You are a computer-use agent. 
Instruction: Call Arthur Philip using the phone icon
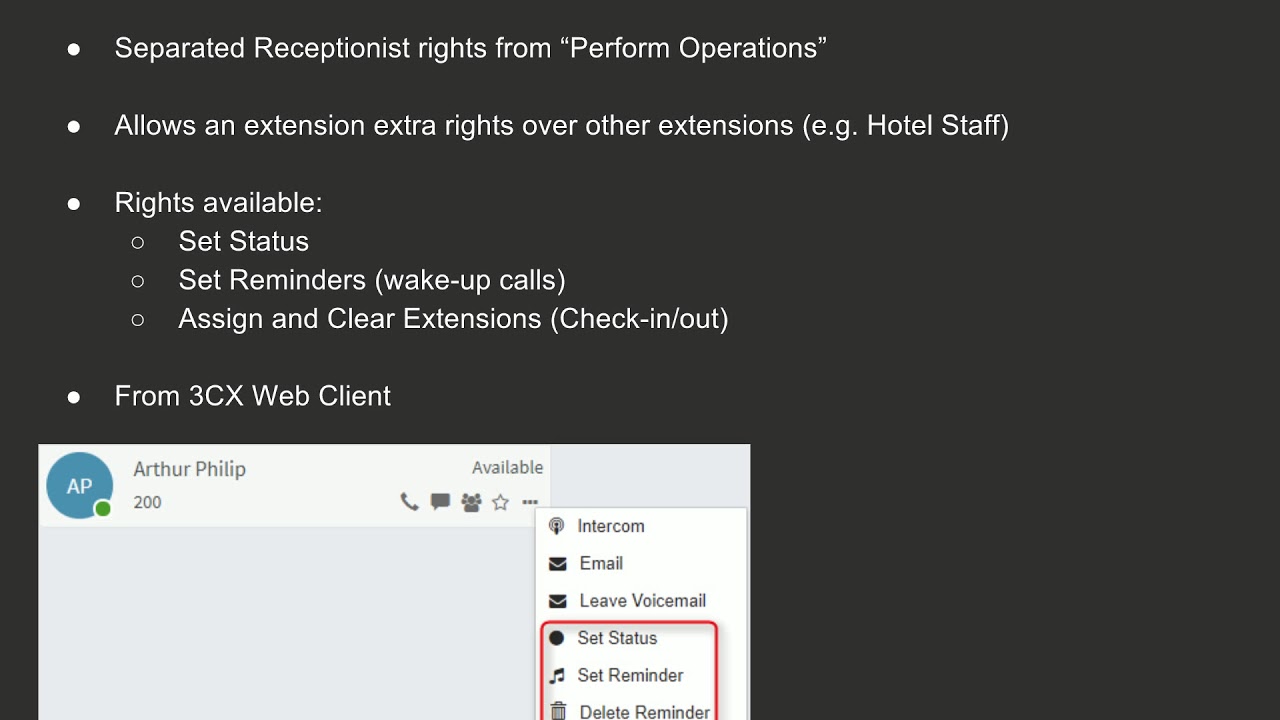(409, 502)
